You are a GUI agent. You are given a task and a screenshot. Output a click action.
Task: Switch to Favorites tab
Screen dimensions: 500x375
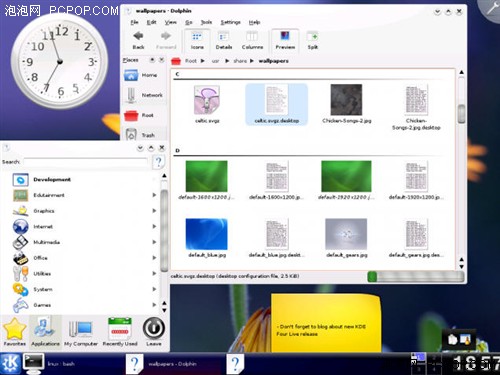click(14, 332)
